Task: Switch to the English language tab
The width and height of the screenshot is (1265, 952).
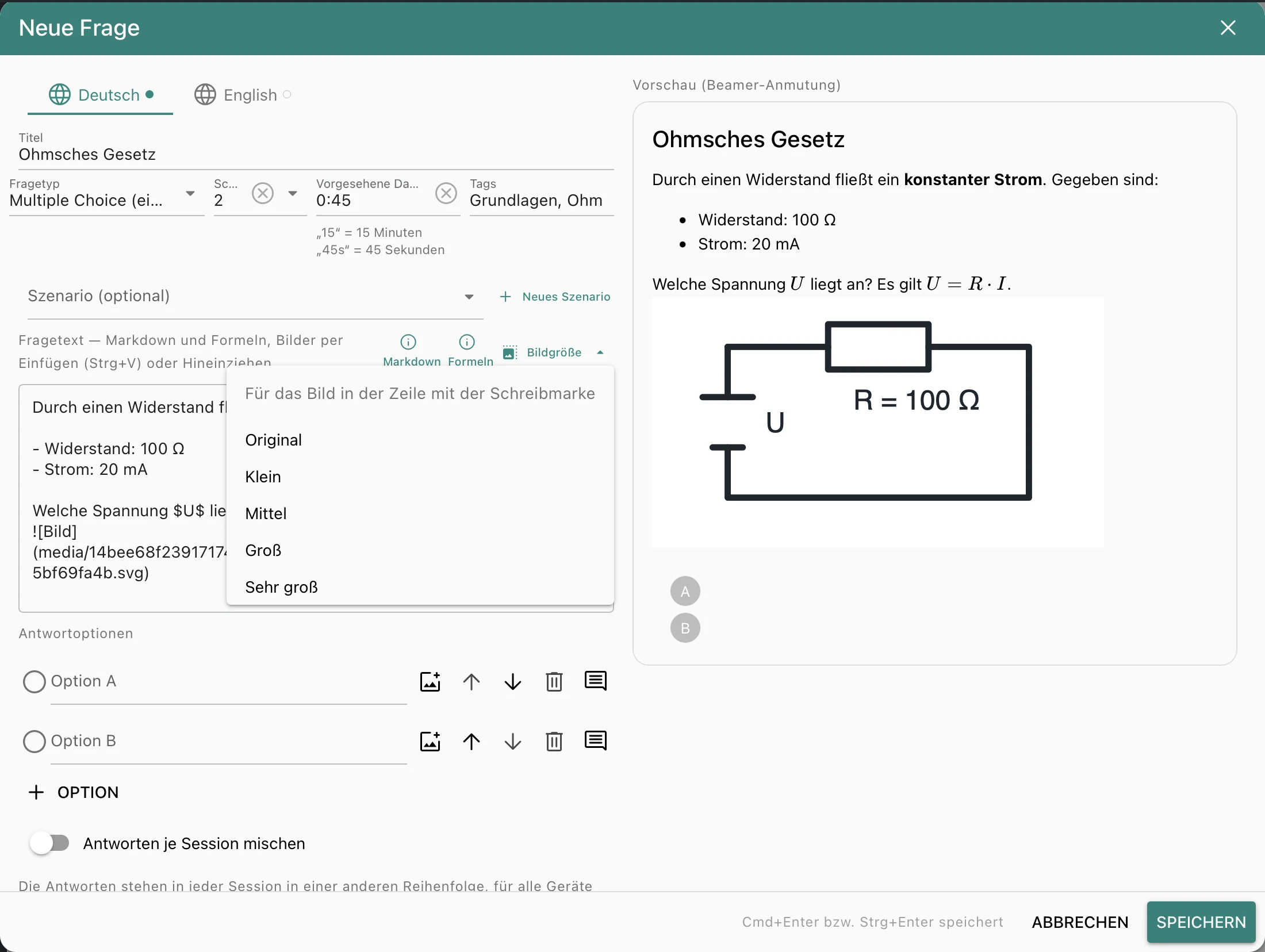Action: 243,95
